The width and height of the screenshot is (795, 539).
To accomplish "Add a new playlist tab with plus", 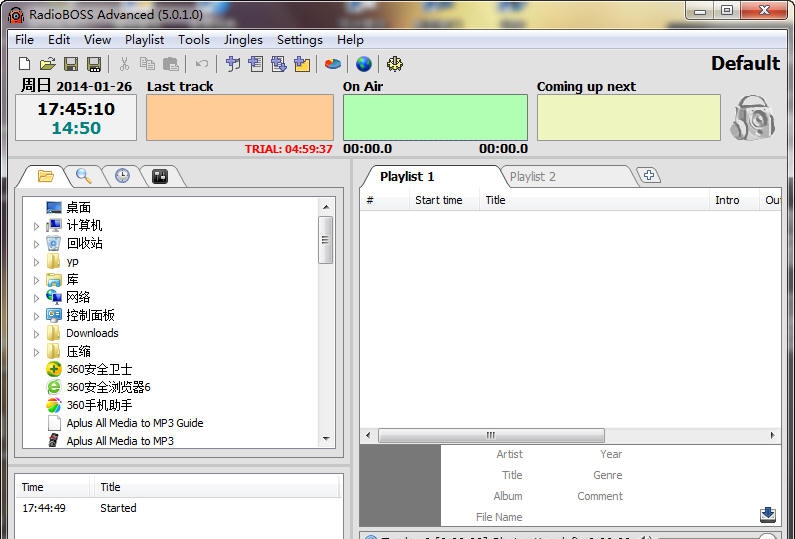I will coord(649,176).
